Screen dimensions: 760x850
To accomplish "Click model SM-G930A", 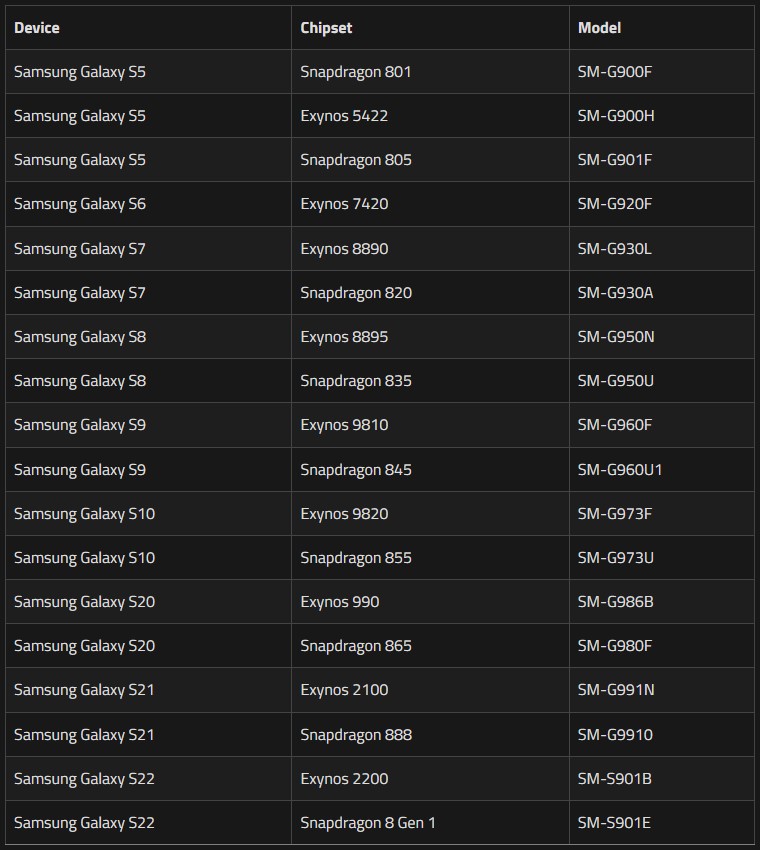I will 616,293.
